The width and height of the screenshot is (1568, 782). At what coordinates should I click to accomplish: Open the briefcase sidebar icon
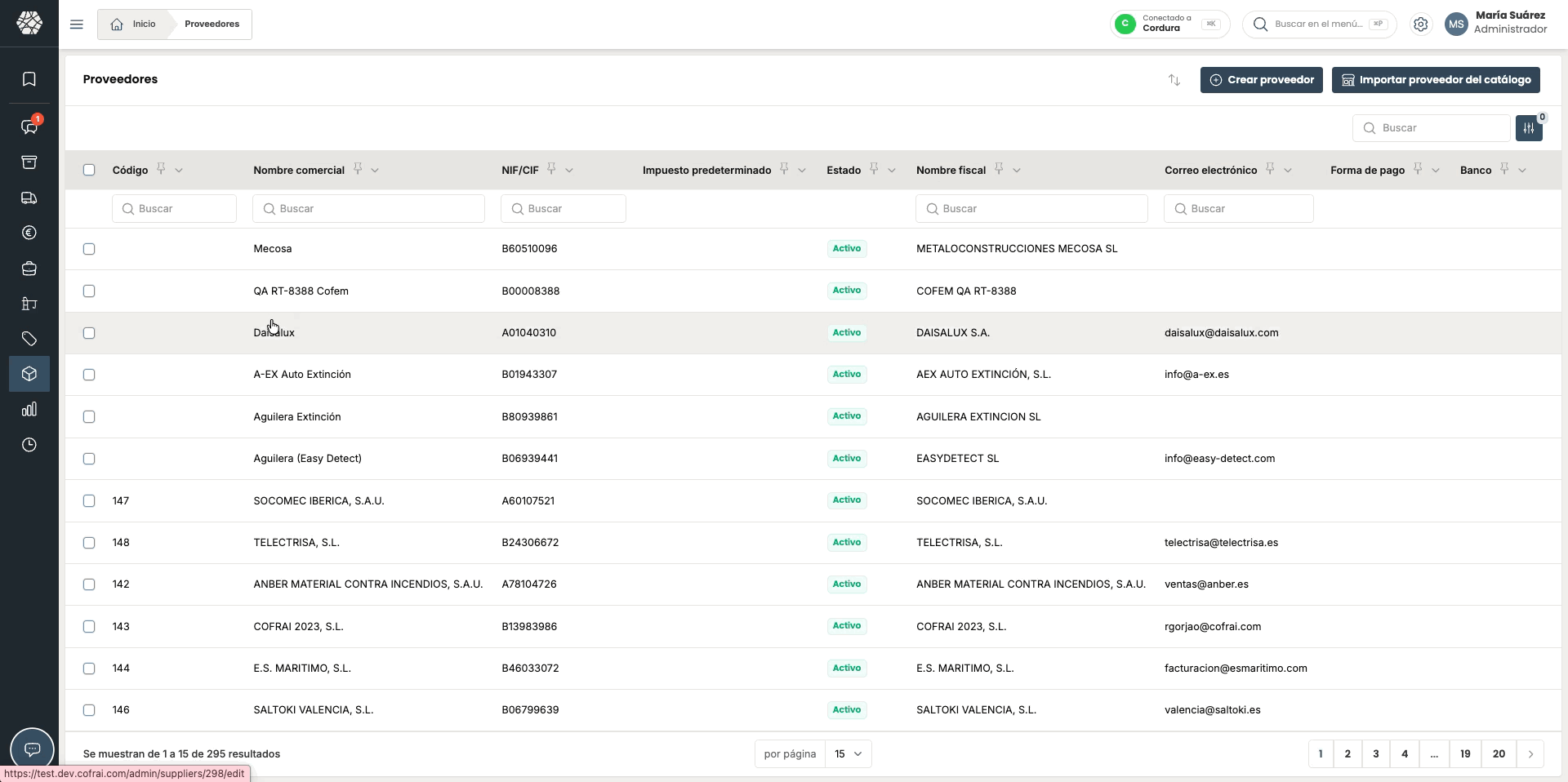pyautogui.click(x=29, y=269)
